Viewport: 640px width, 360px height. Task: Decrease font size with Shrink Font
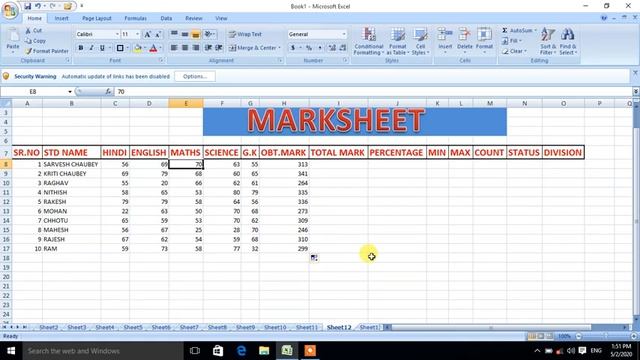158,34
